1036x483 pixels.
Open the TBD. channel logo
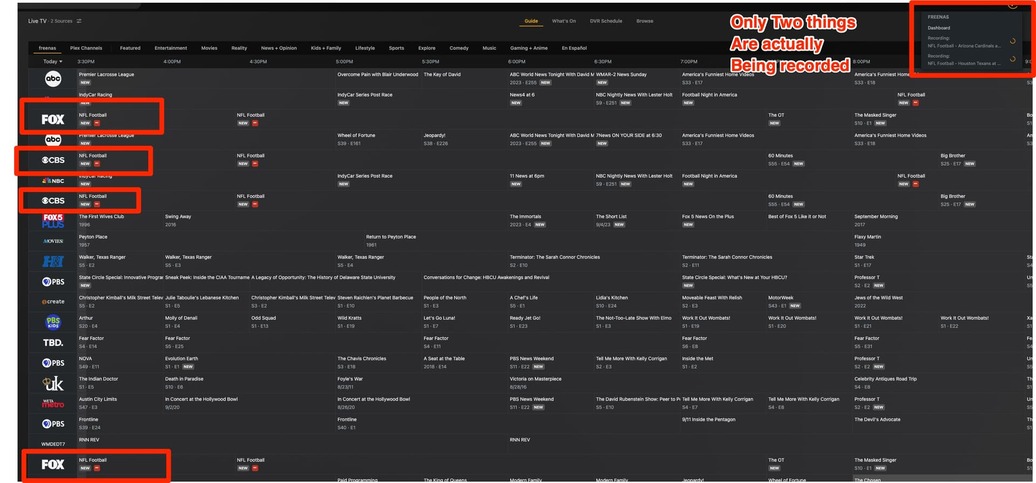click(x=53, y=342)
